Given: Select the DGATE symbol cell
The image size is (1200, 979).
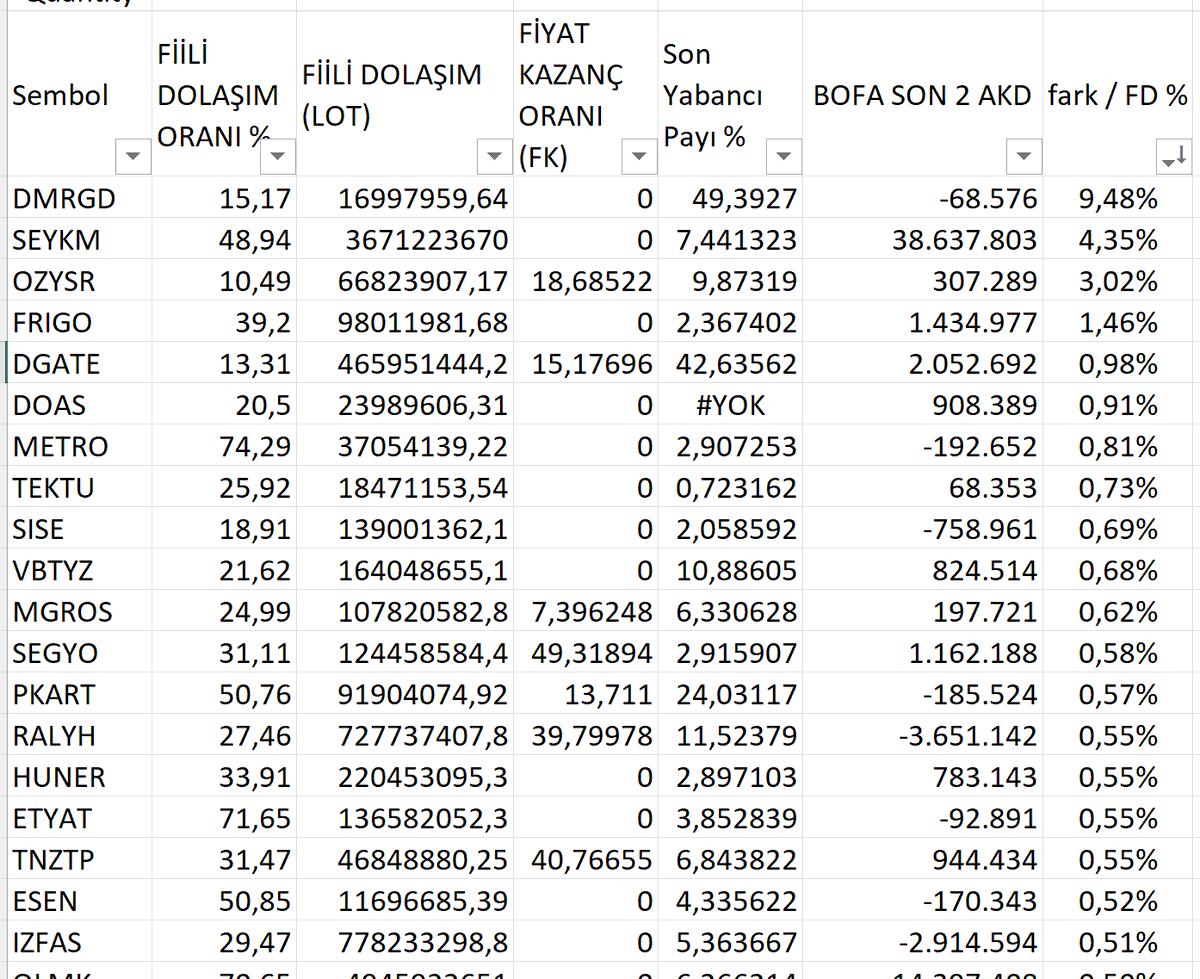Looking at the screenshot, I should [79, 364].
